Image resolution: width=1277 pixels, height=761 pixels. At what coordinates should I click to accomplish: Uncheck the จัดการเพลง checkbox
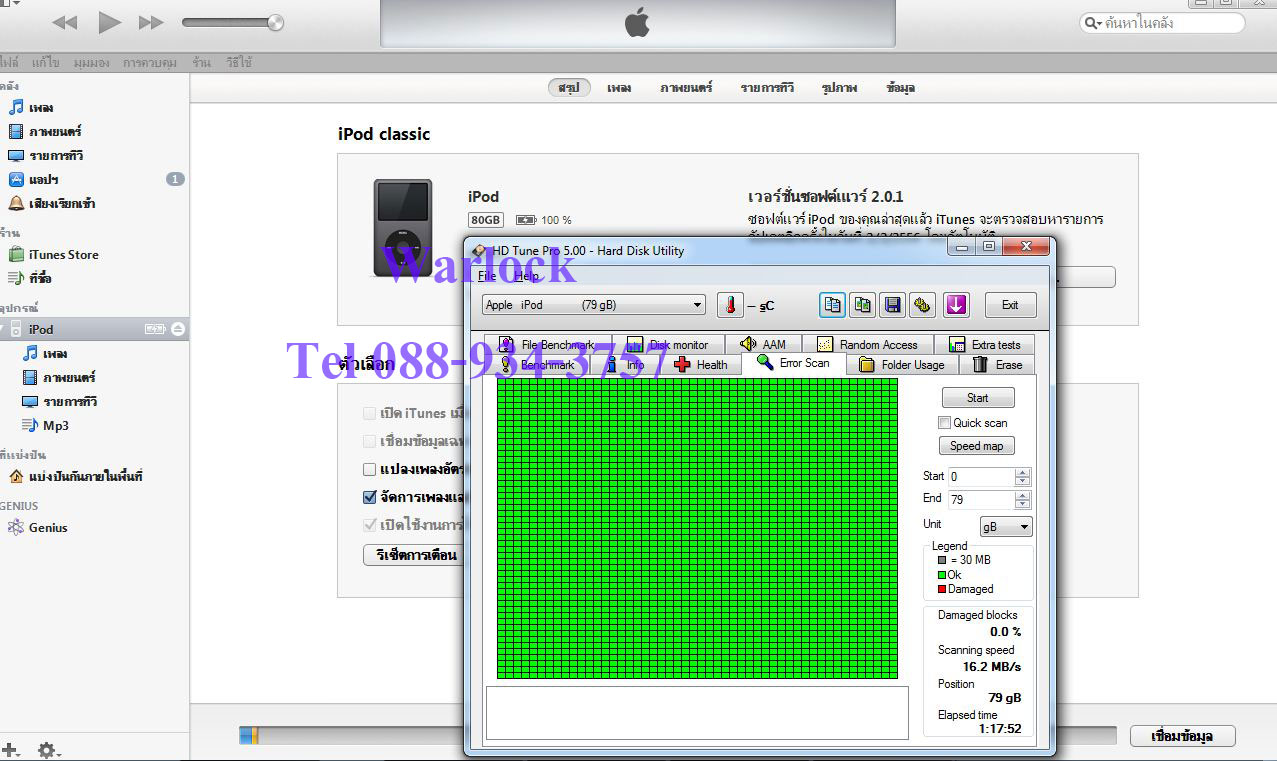coord(370,497)
